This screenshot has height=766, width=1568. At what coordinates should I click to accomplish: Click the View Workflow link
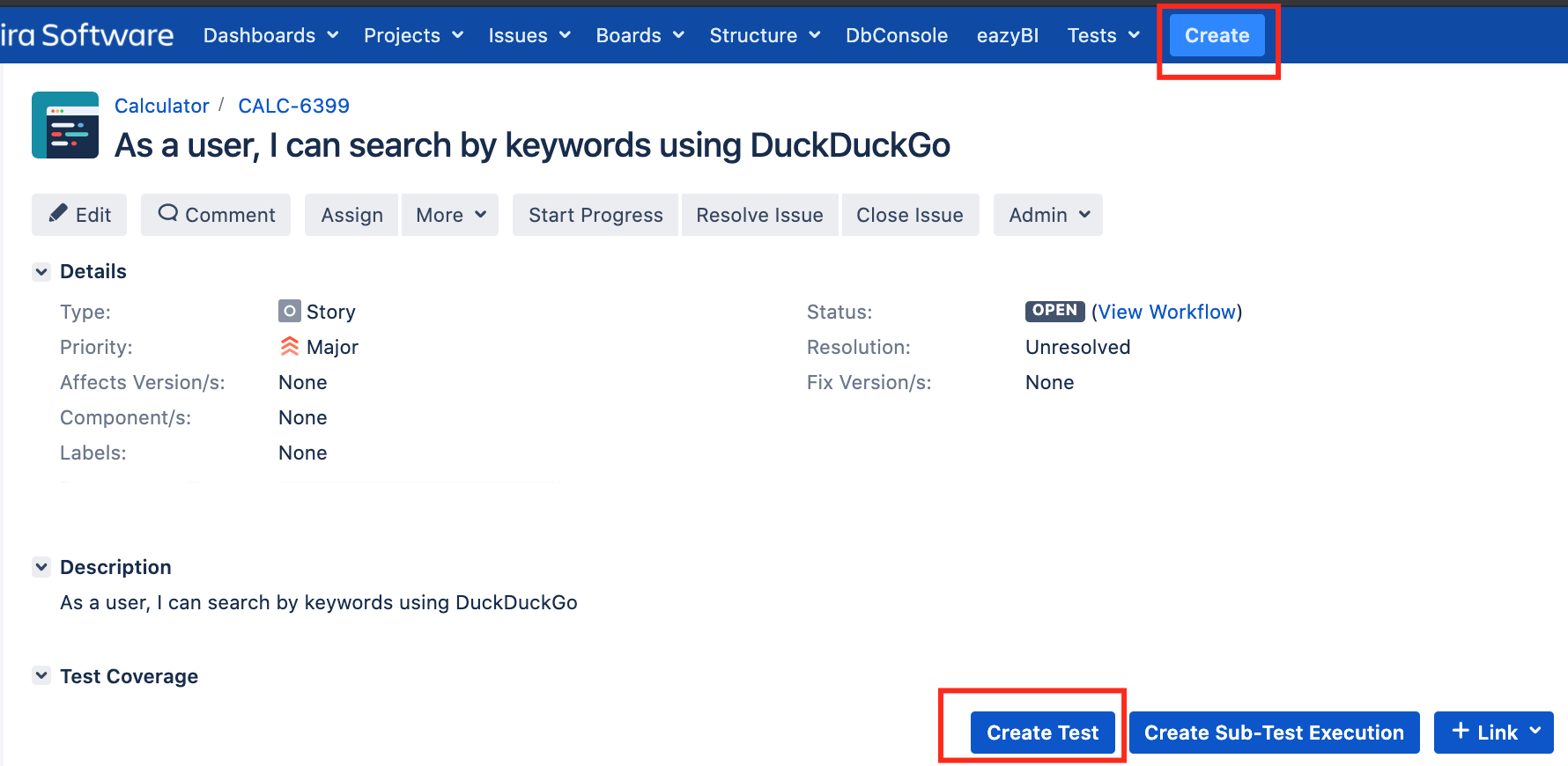coord(1167,312)
